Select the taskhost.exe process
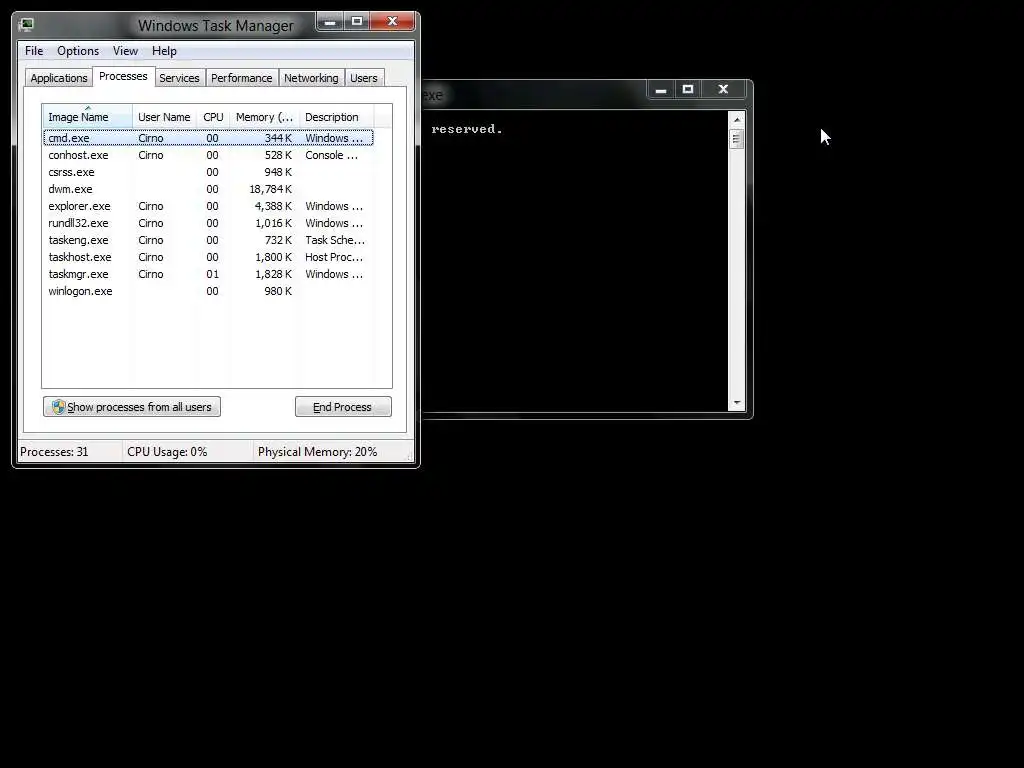The image size is (1024, 768). tap(208, 257)
